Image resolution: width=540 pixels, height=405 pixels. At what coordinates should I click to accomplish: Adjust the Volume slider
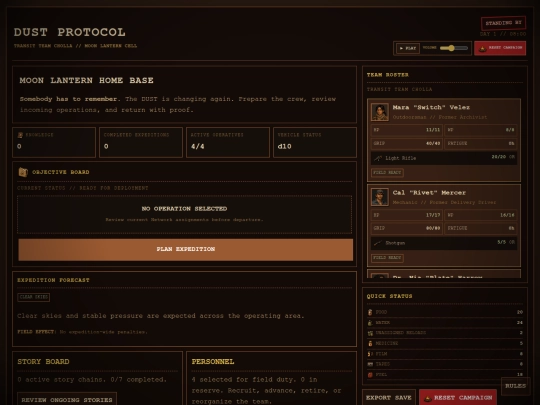click(x=454, y=48)
